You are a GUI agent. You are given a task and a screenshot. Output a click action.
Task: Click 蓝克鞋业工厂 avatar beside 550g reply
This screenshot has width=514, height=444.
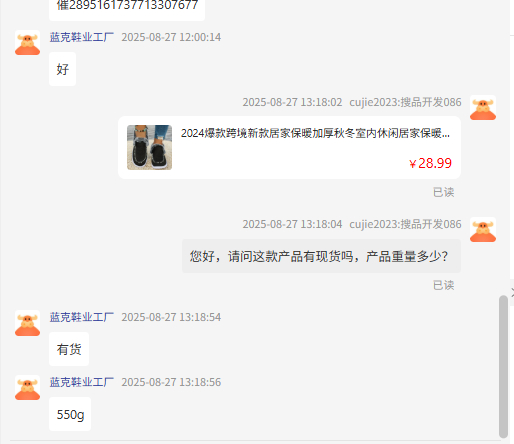coord(27,388)
